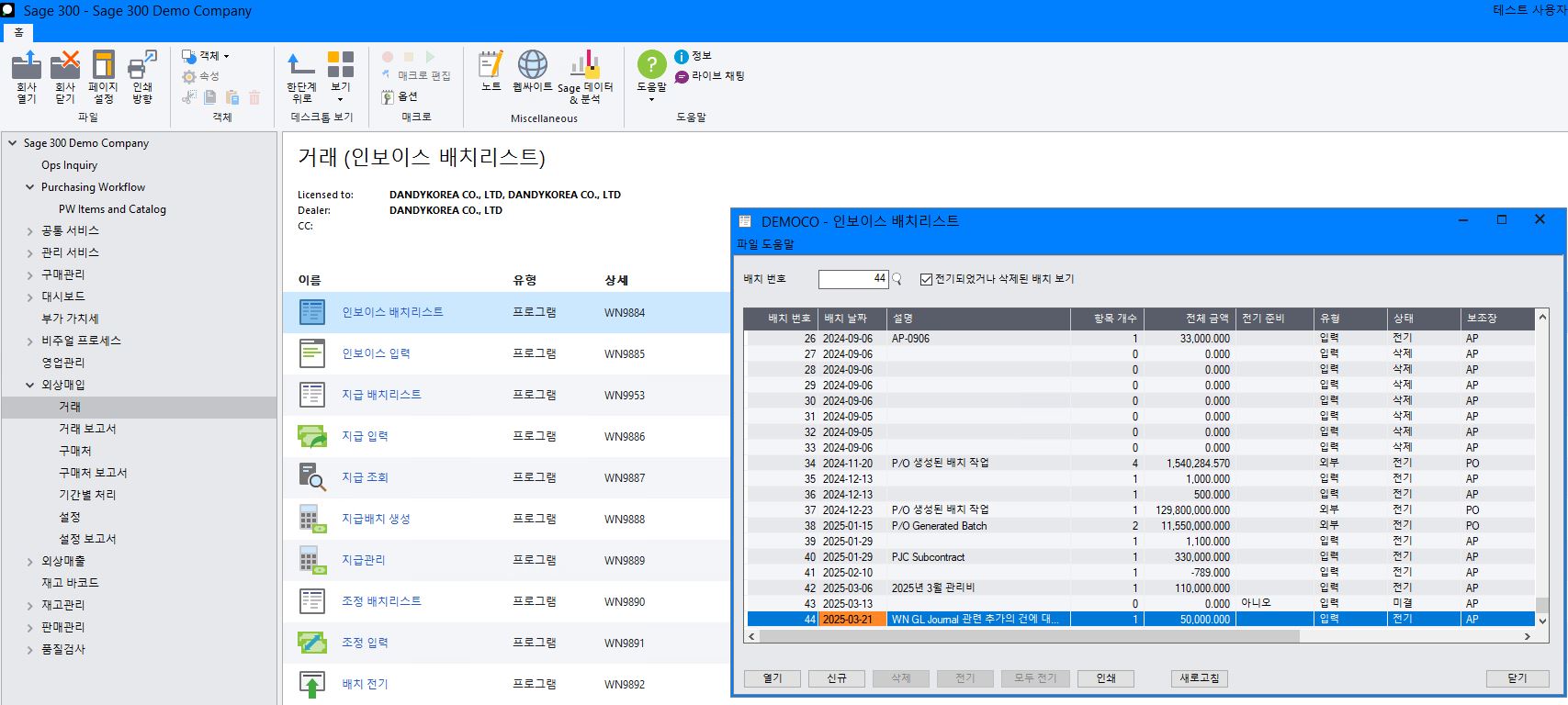Click the 상태 column header
The height and width of the screenshot is (705, 1568).
point(1424,319)
